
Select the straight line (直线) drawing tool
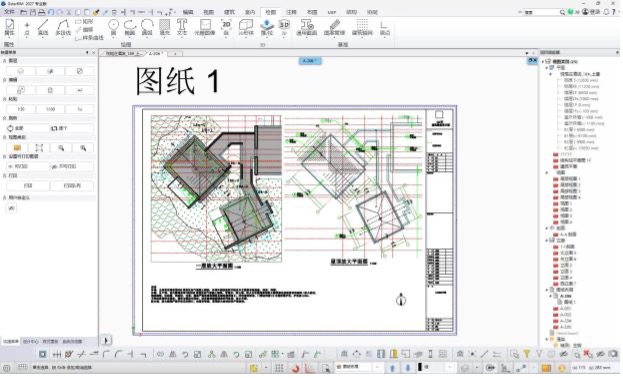pyautogui.click(x=43, y=27)
